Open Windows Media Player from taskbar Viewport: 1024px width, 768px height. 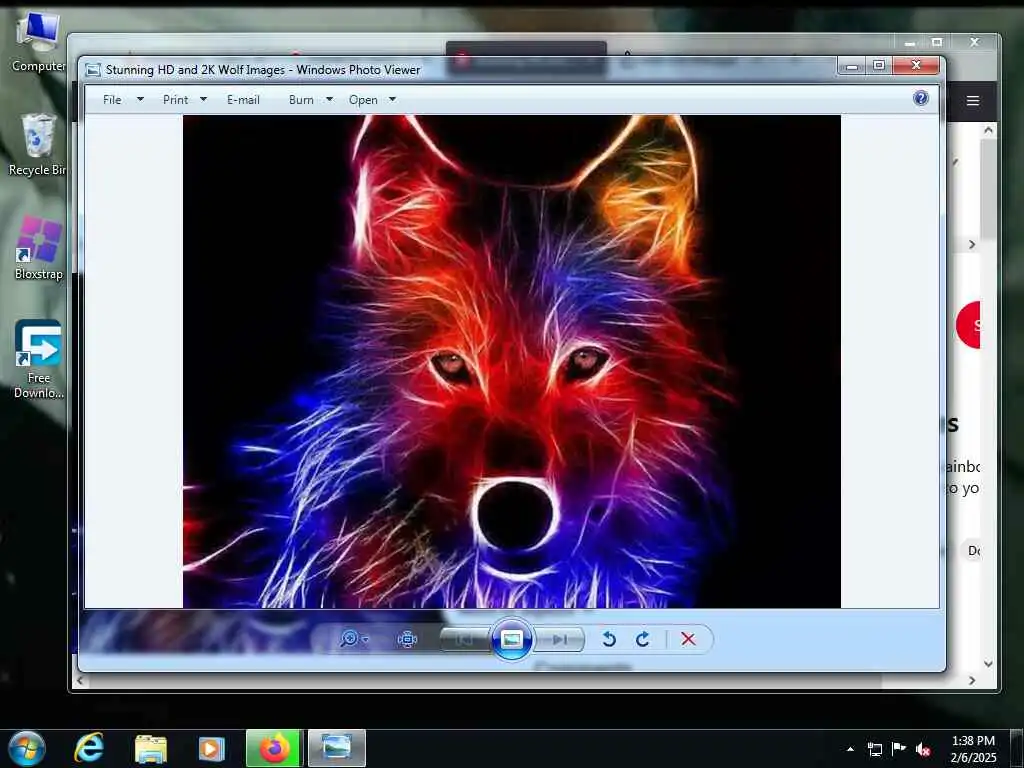211,748
